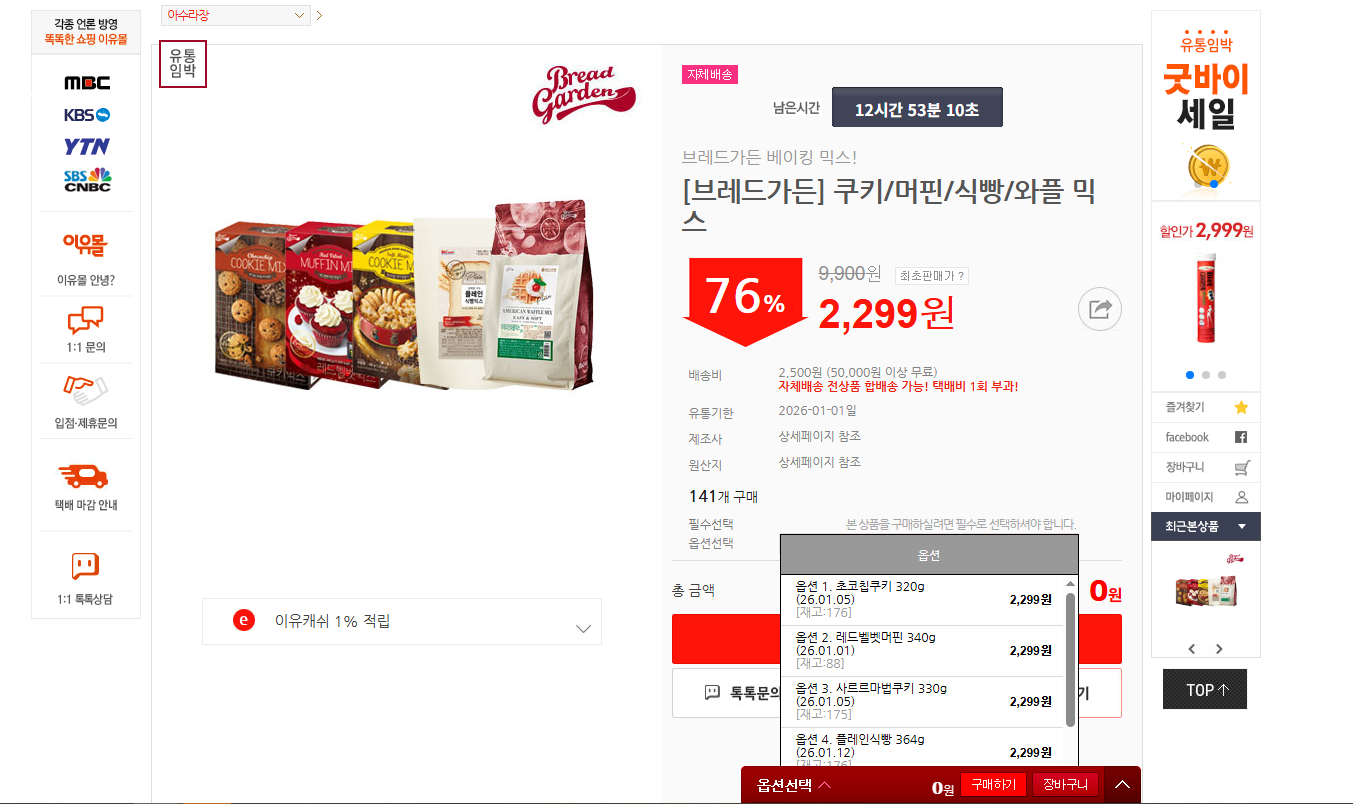Click the 장바구니 cart icon in sidebar
Screen dimensions: 1353x804
pos(1242,467)
